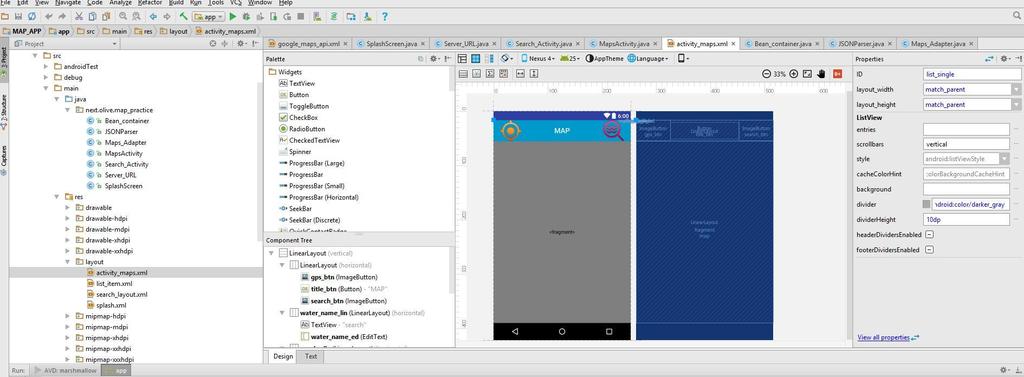This screenshot has width=1024, height=377.
Task: Click the Scroll from Source target icon
Action: click(212, 44)
